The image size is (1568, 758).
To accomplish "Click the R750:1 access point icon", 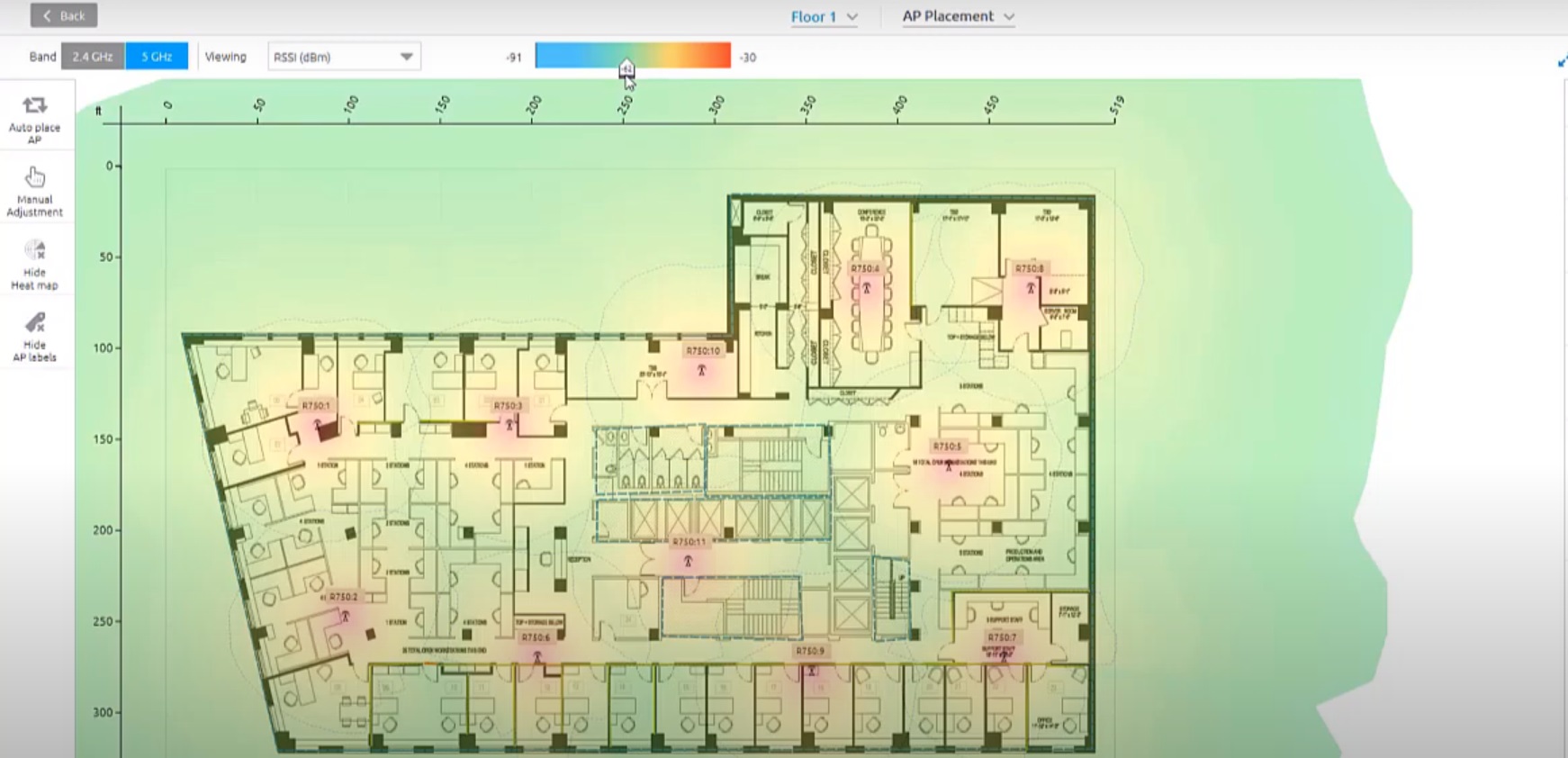I will tap(317, 424).
